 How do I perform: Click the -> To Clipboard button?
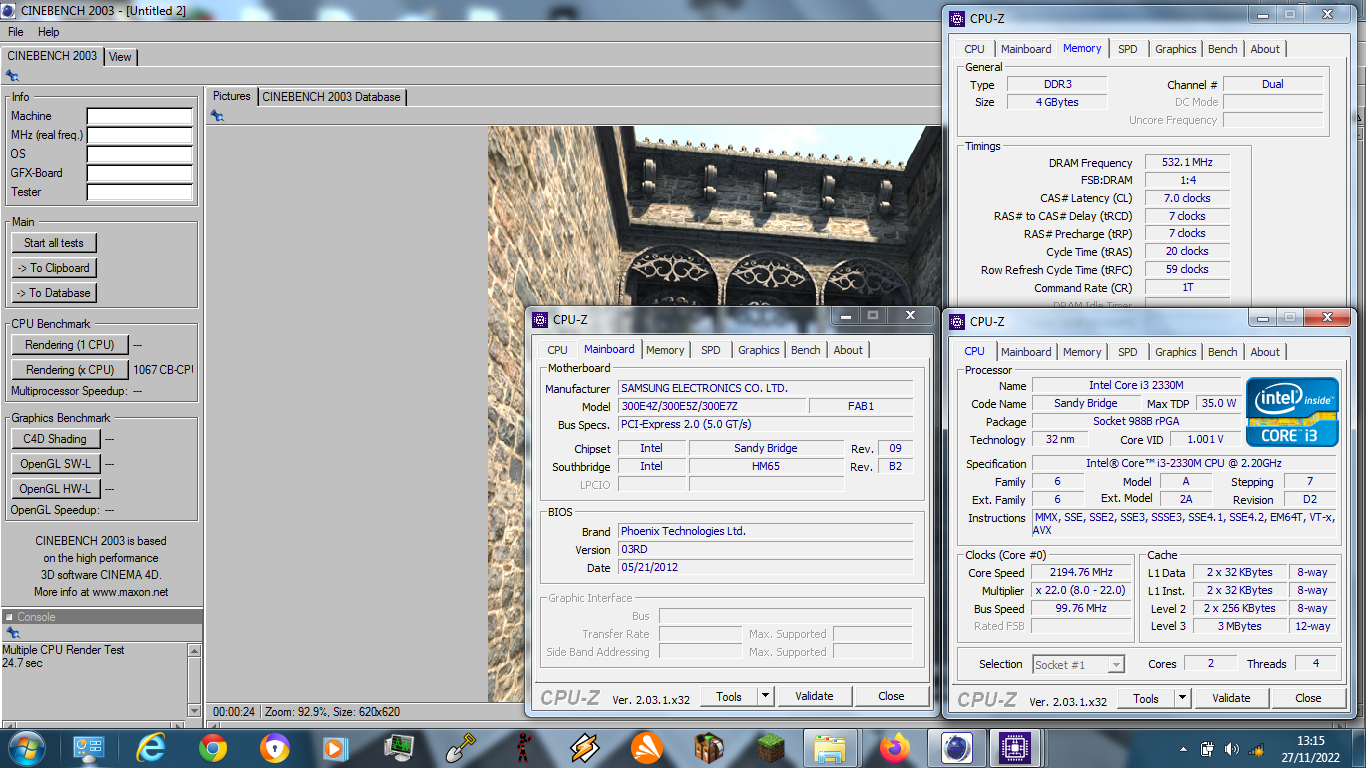pyautogui.click(x=54, y=268)
